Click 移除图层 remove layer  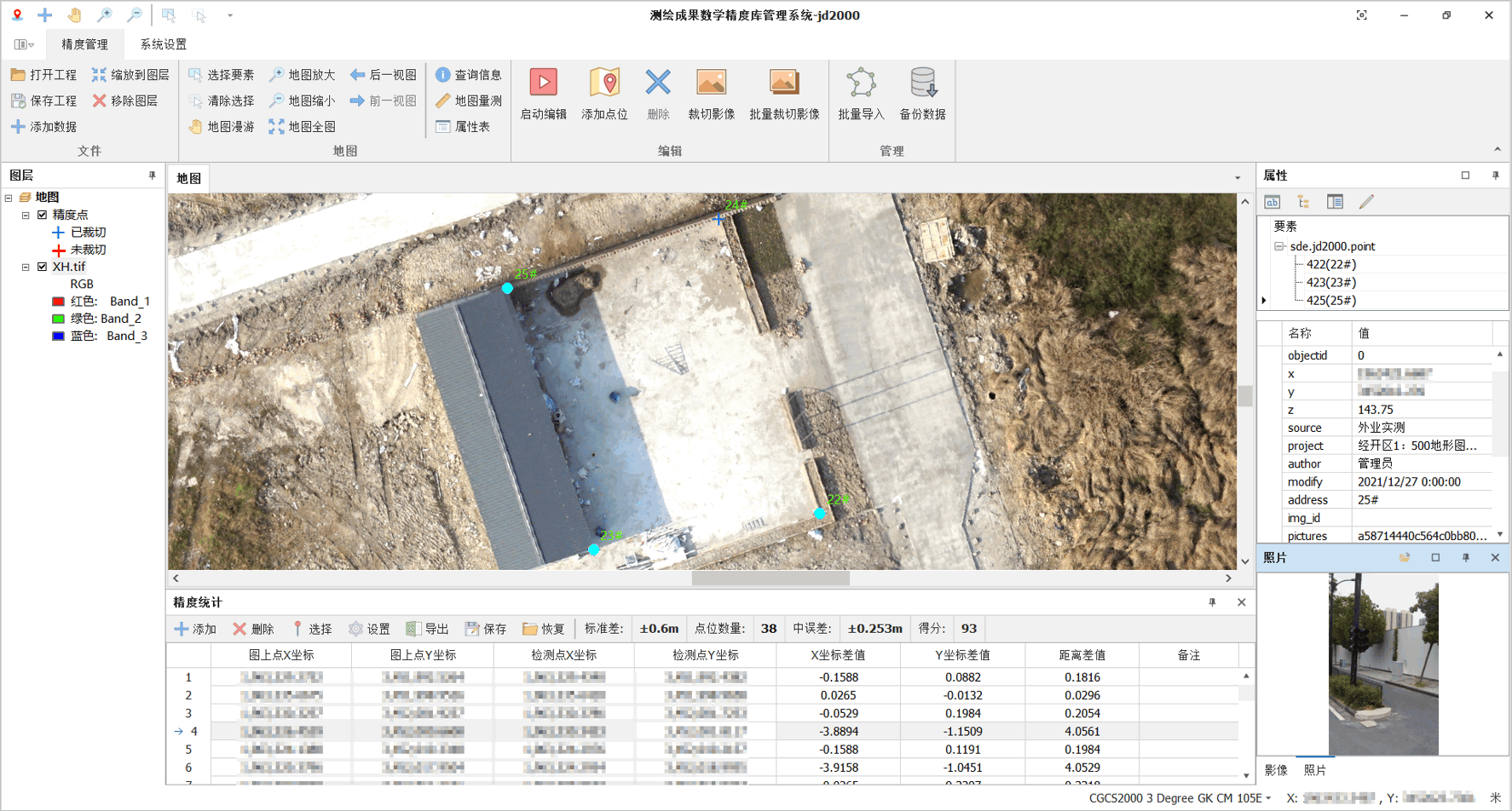coord(124,101)
